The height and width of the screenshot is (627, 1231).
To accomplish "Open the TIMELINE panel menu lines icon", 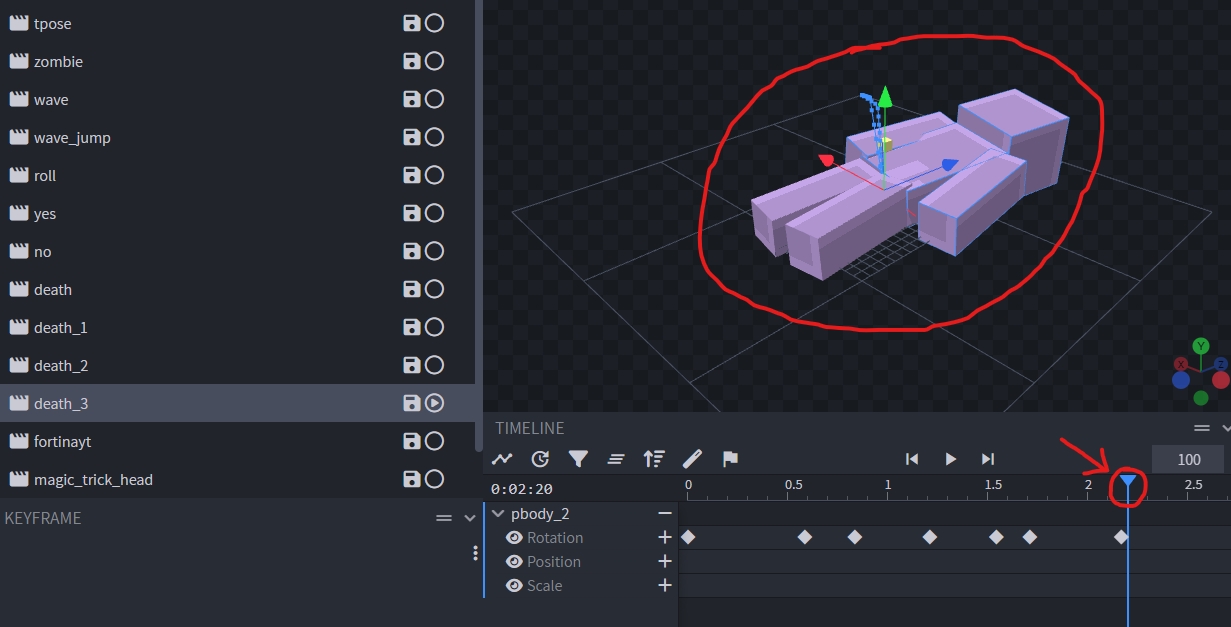I will 1202,428.
